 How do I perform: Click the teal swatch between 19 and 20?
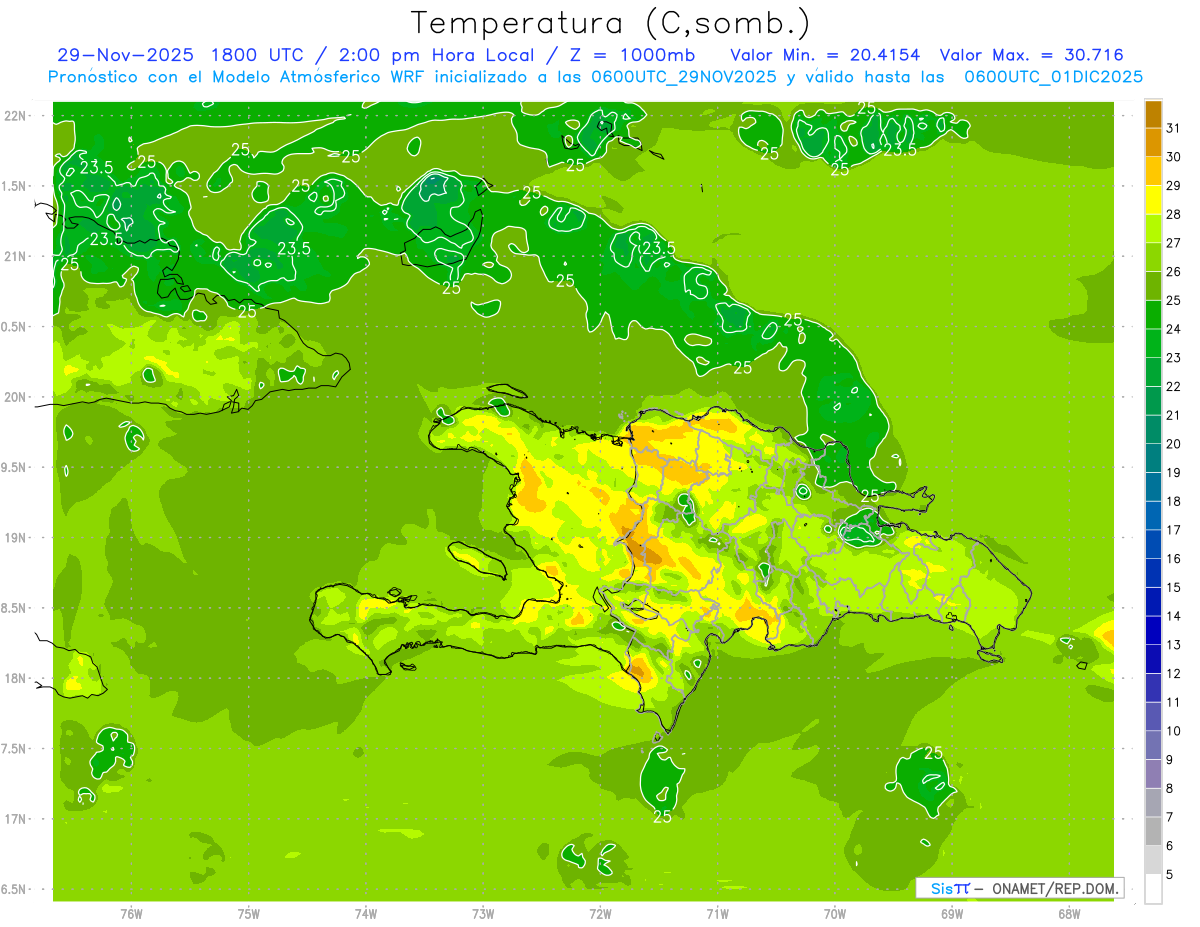[x=1153, y=459]
